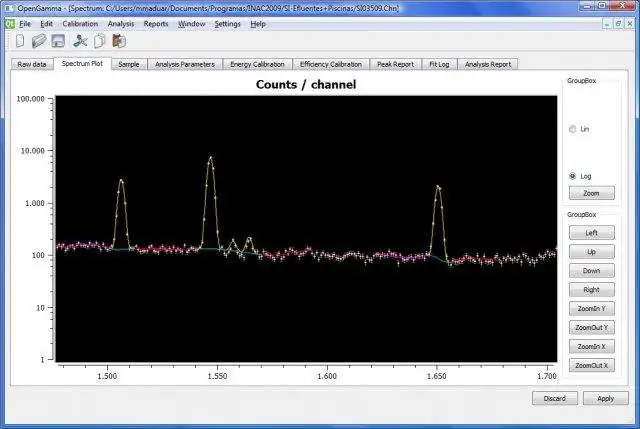Click the 'Counts / channel' plot title

point(306,84)
